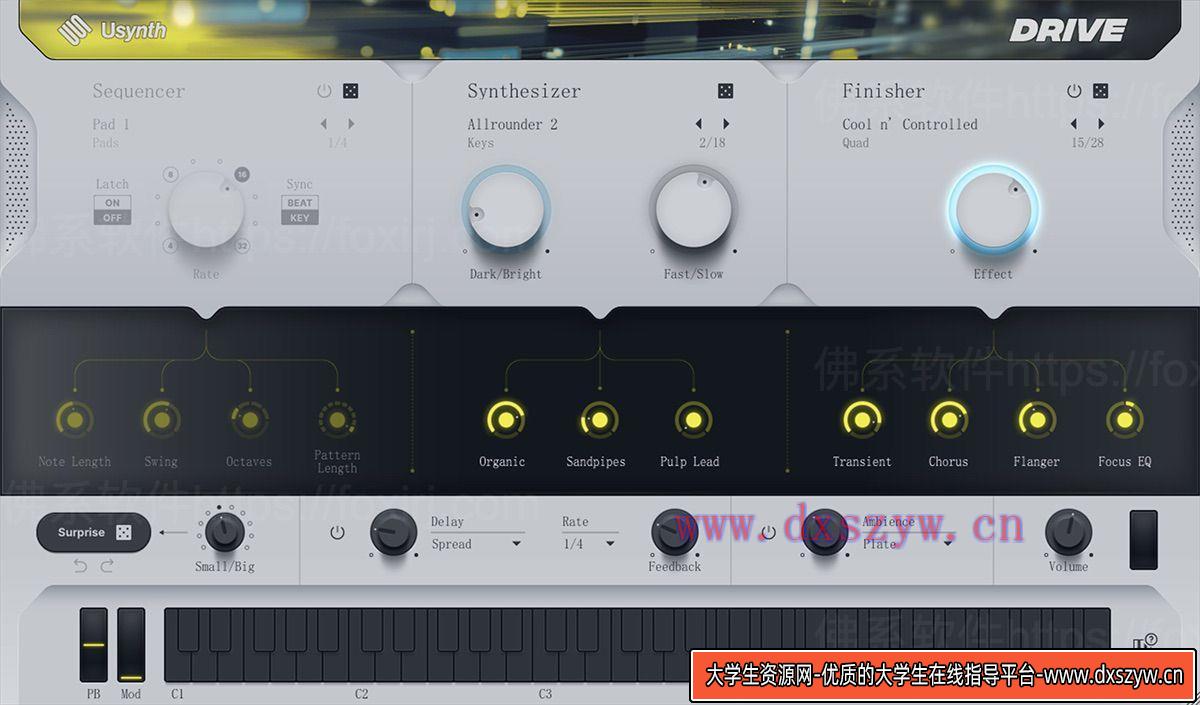Click the Transient knob
The image size is (1200, 705).
(861, 420)
